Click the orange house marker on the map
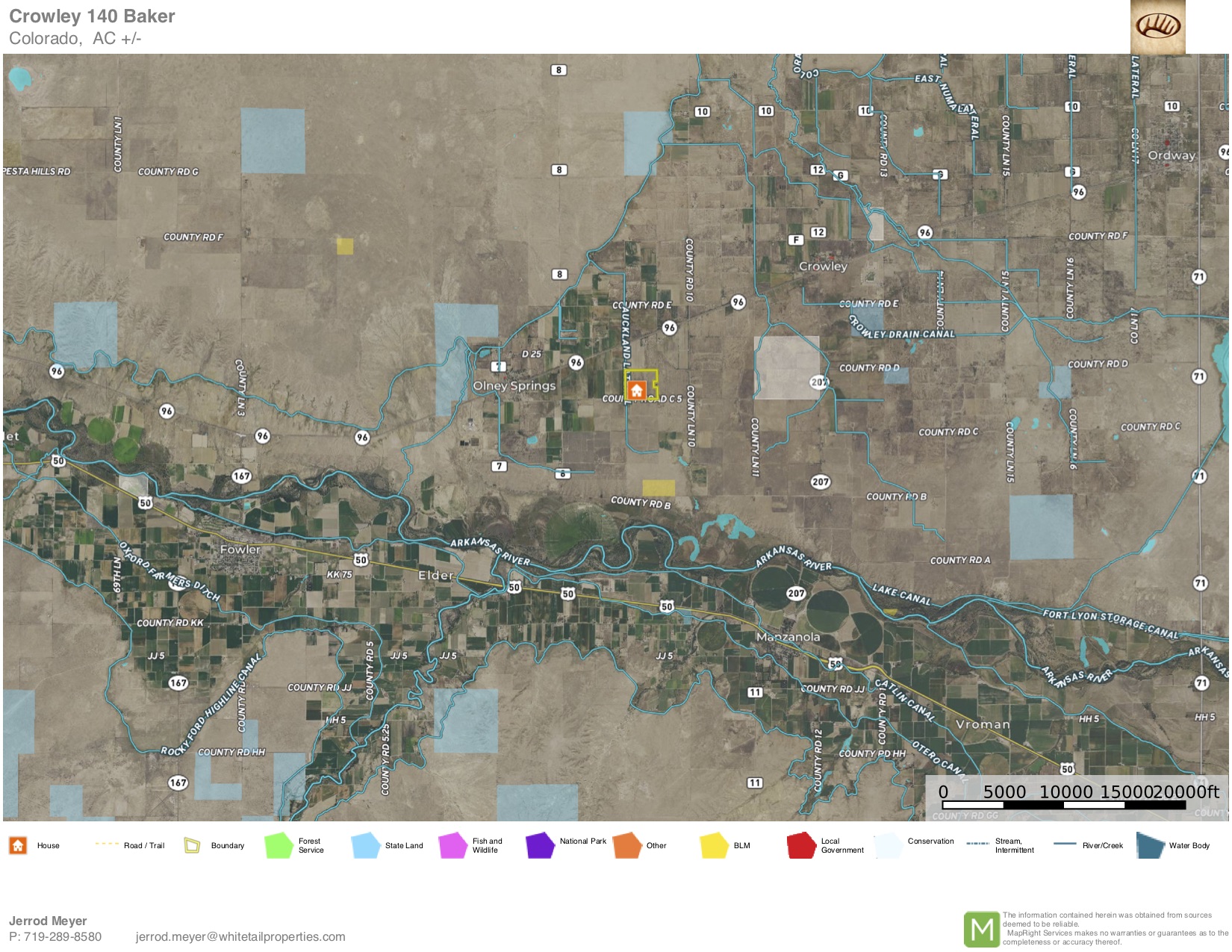 tap(636, 391)
